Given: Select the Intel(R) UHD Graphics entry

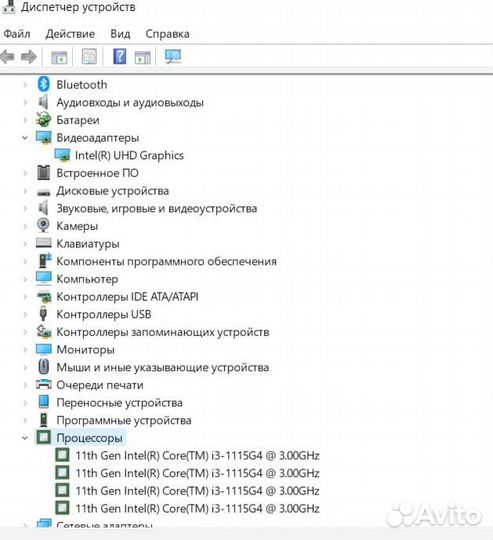Looking at the screenshot, I should point(129,155).
